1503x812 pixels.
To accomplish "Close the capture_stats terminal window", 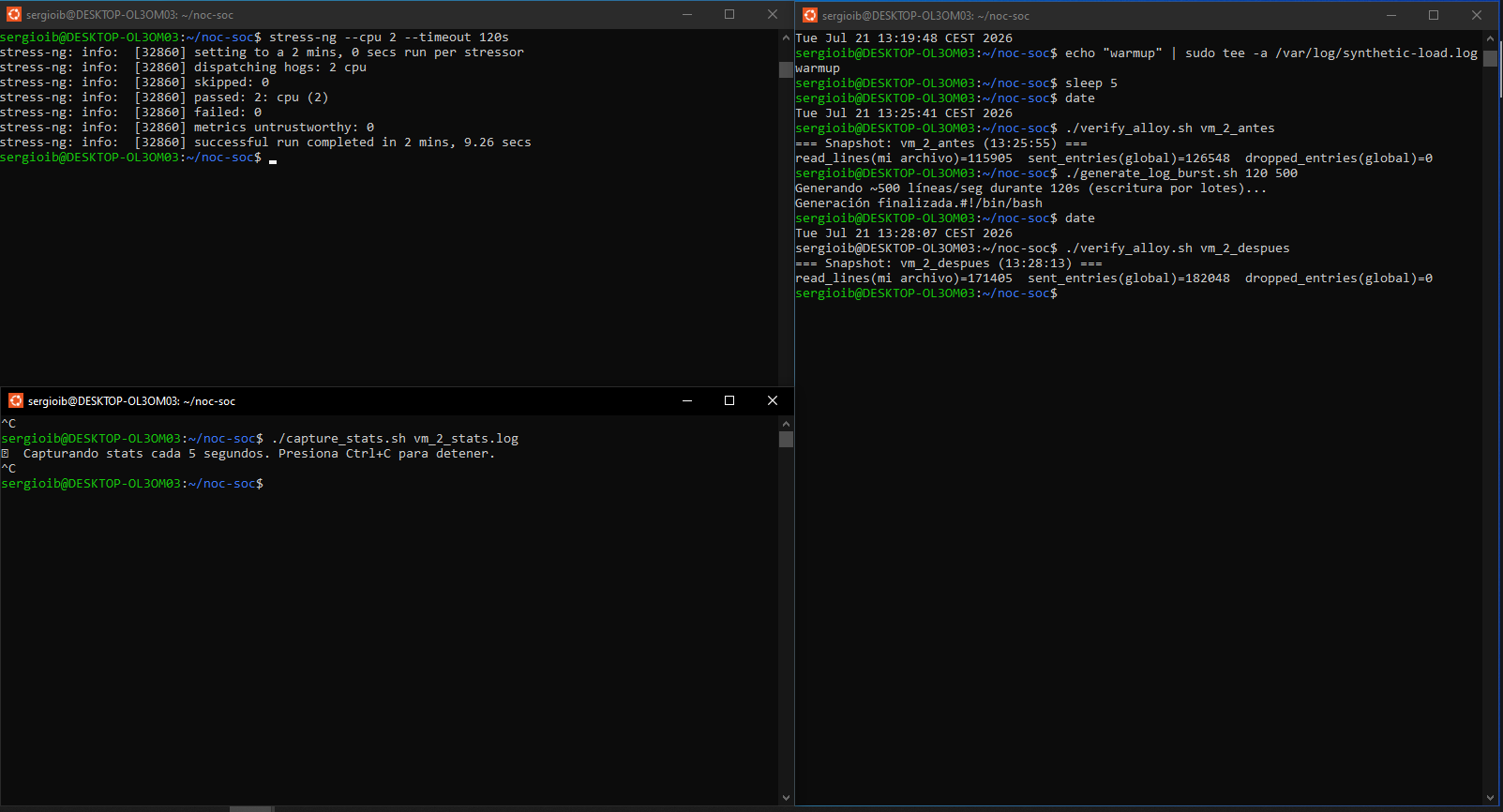I will click(773, 400).
